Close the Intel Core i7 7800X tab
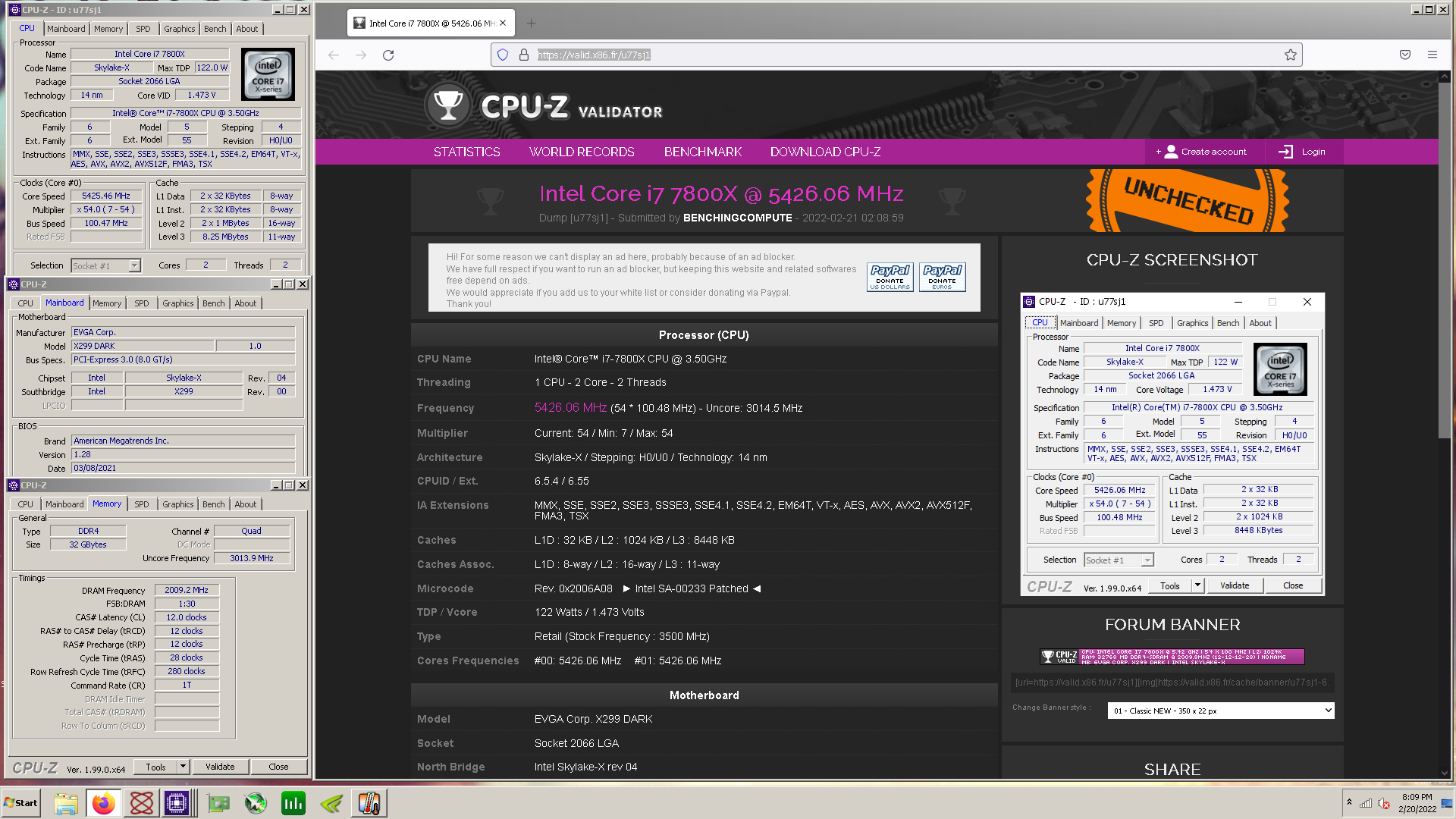 coord(503,24)
